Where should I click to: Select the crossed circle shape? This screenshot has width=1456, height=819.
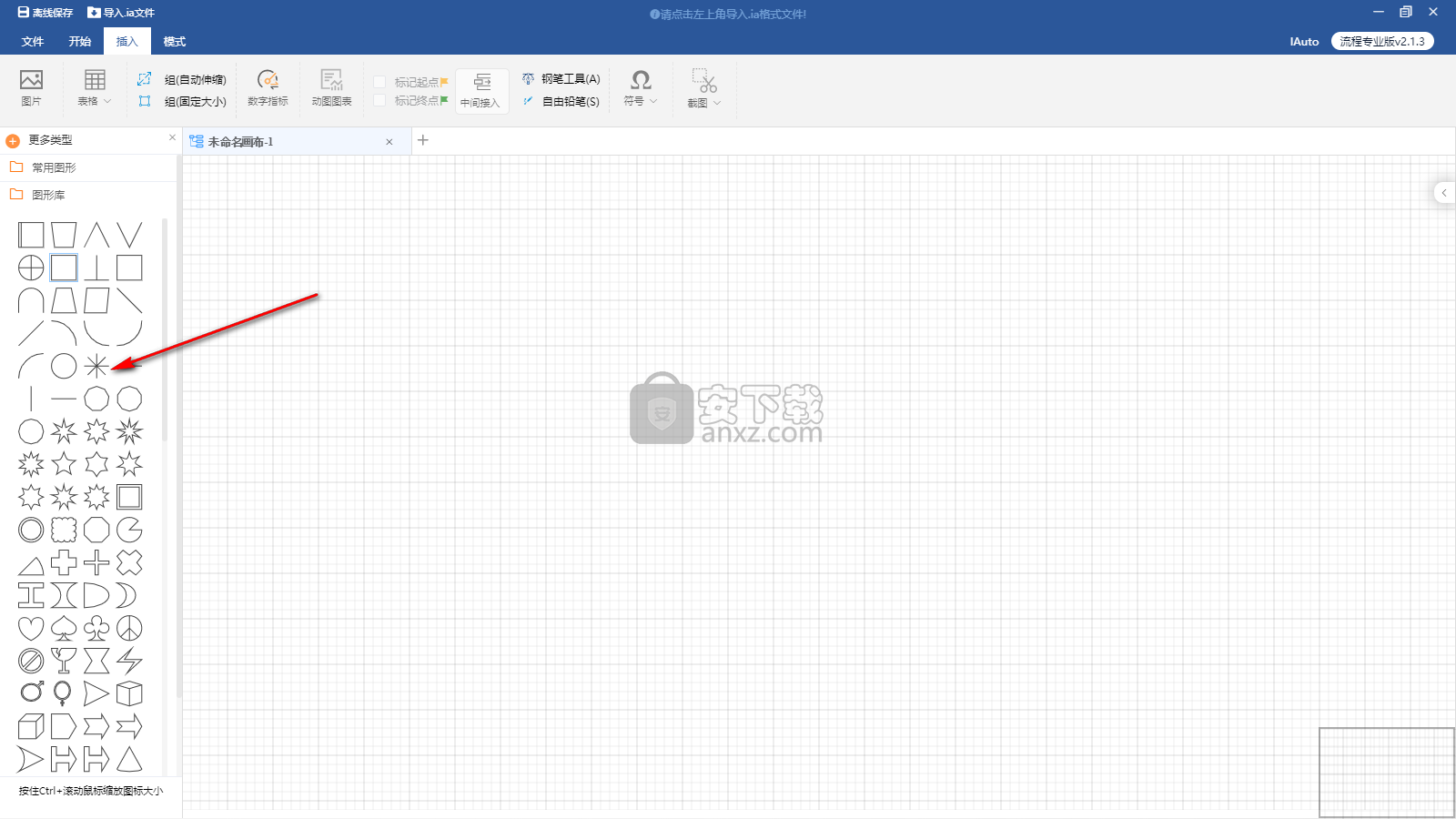(x=31, y=268)
